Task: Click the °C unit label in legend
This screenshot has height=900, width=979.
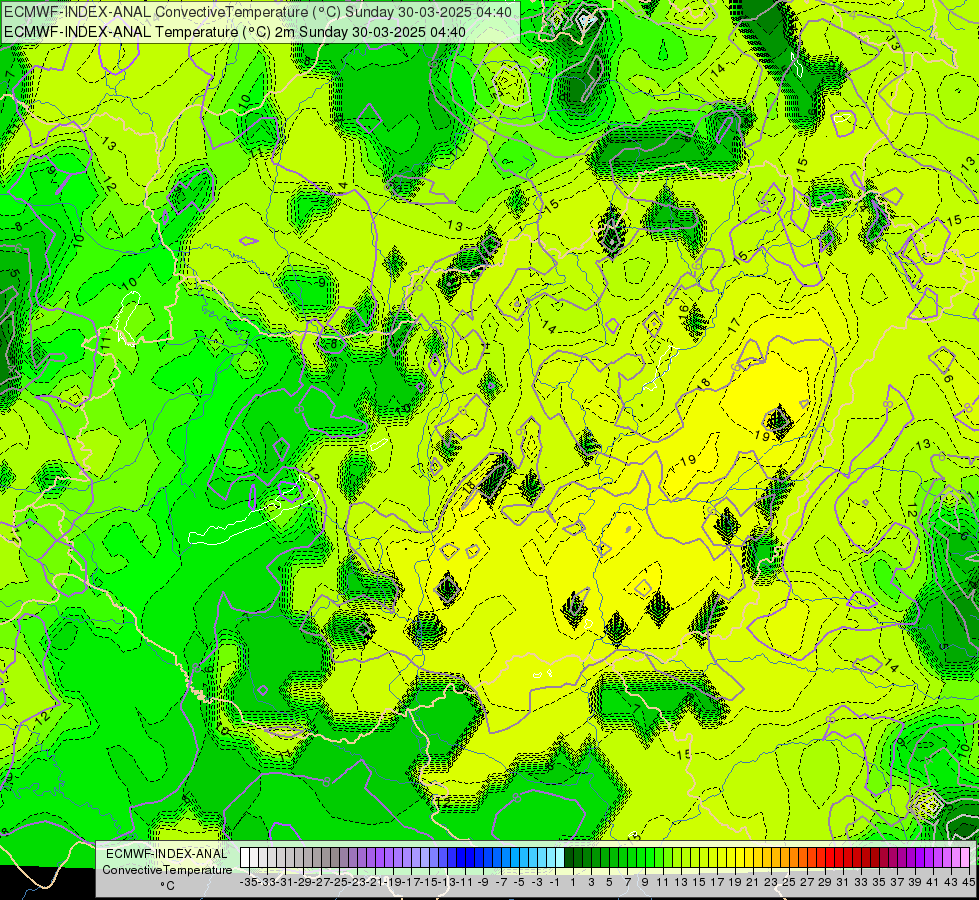Action: [x=167, y=885]
